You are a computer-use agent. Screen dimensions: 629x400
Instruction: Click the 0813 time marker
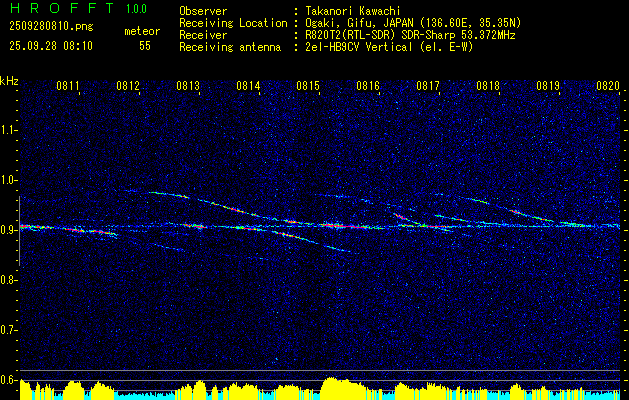[x=188, y=86]
